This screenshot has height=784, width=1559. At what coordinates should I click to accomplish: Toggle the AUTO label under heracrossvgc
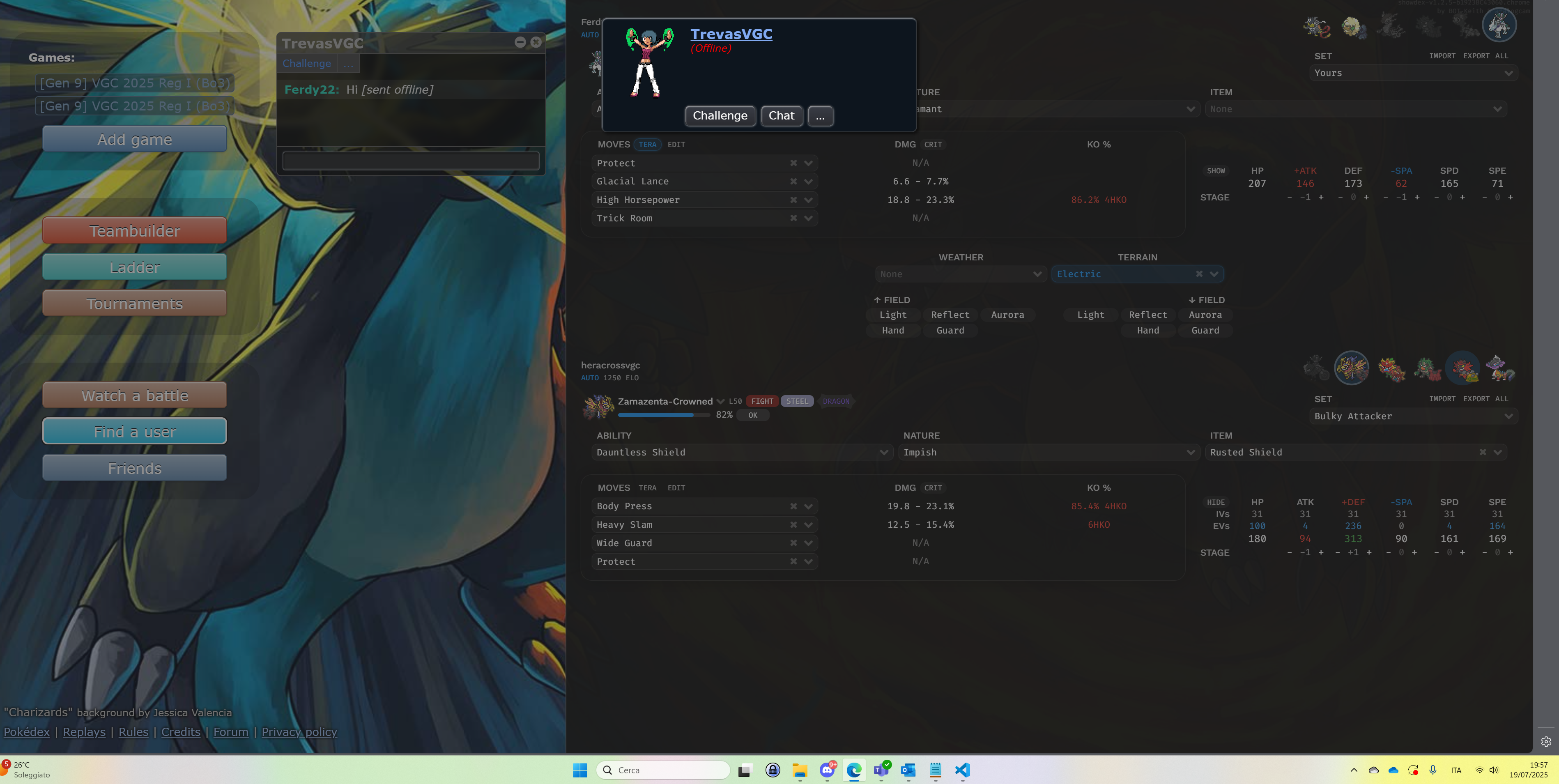tap(589, 378)
